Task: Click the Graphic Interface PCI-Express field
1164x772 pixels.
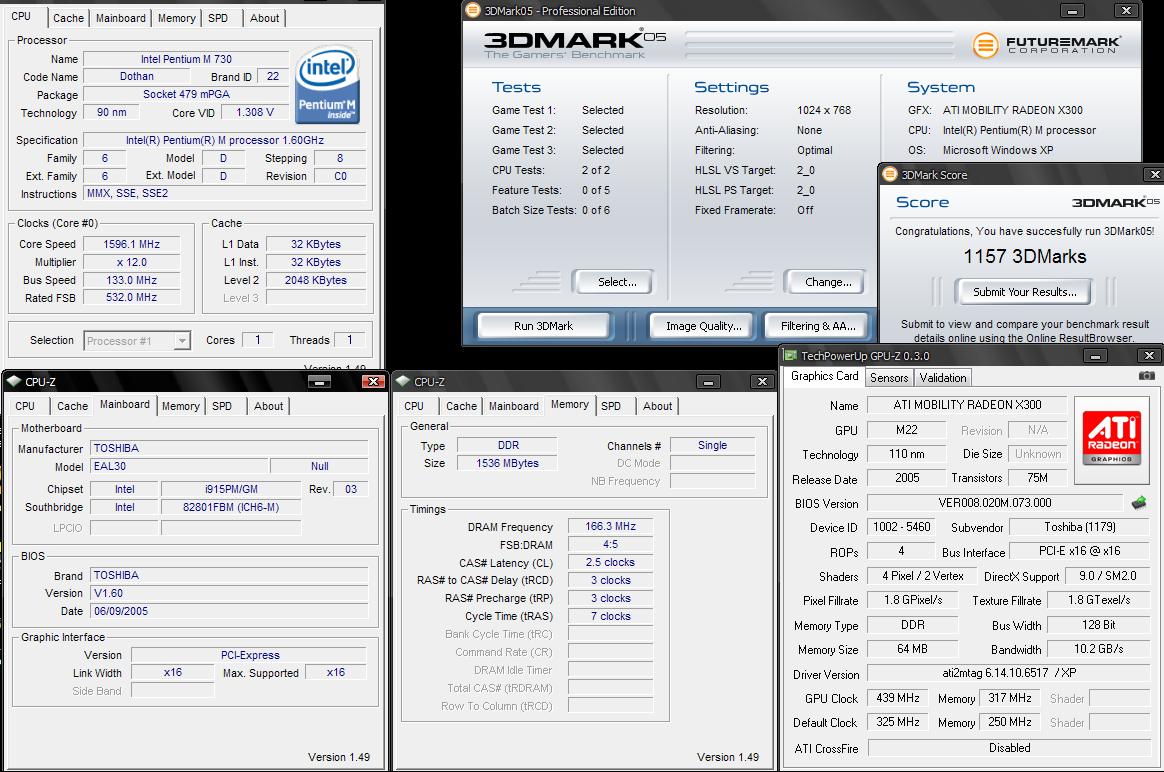Action: click(249, 655)
